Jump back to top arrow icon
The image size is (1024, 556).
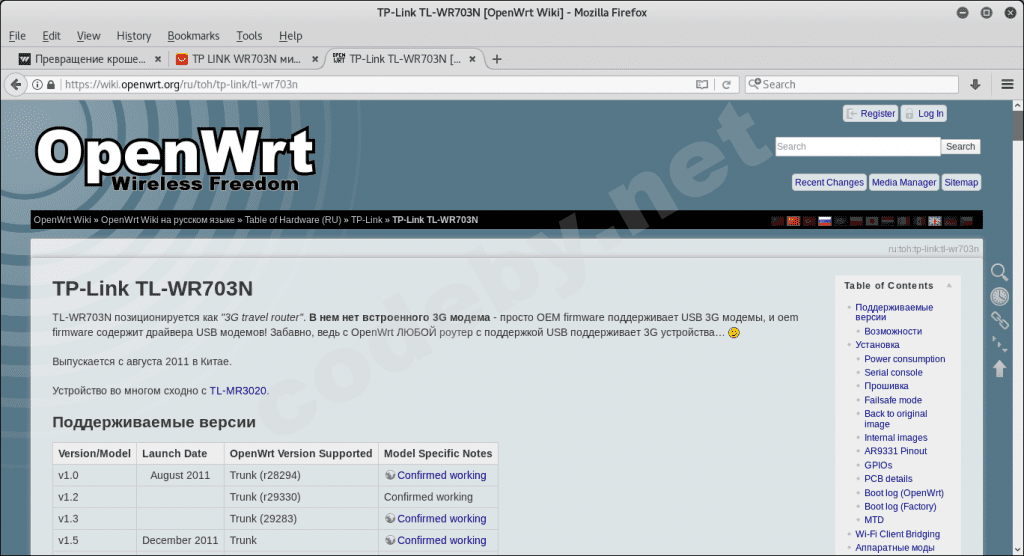tap(999, 368)
